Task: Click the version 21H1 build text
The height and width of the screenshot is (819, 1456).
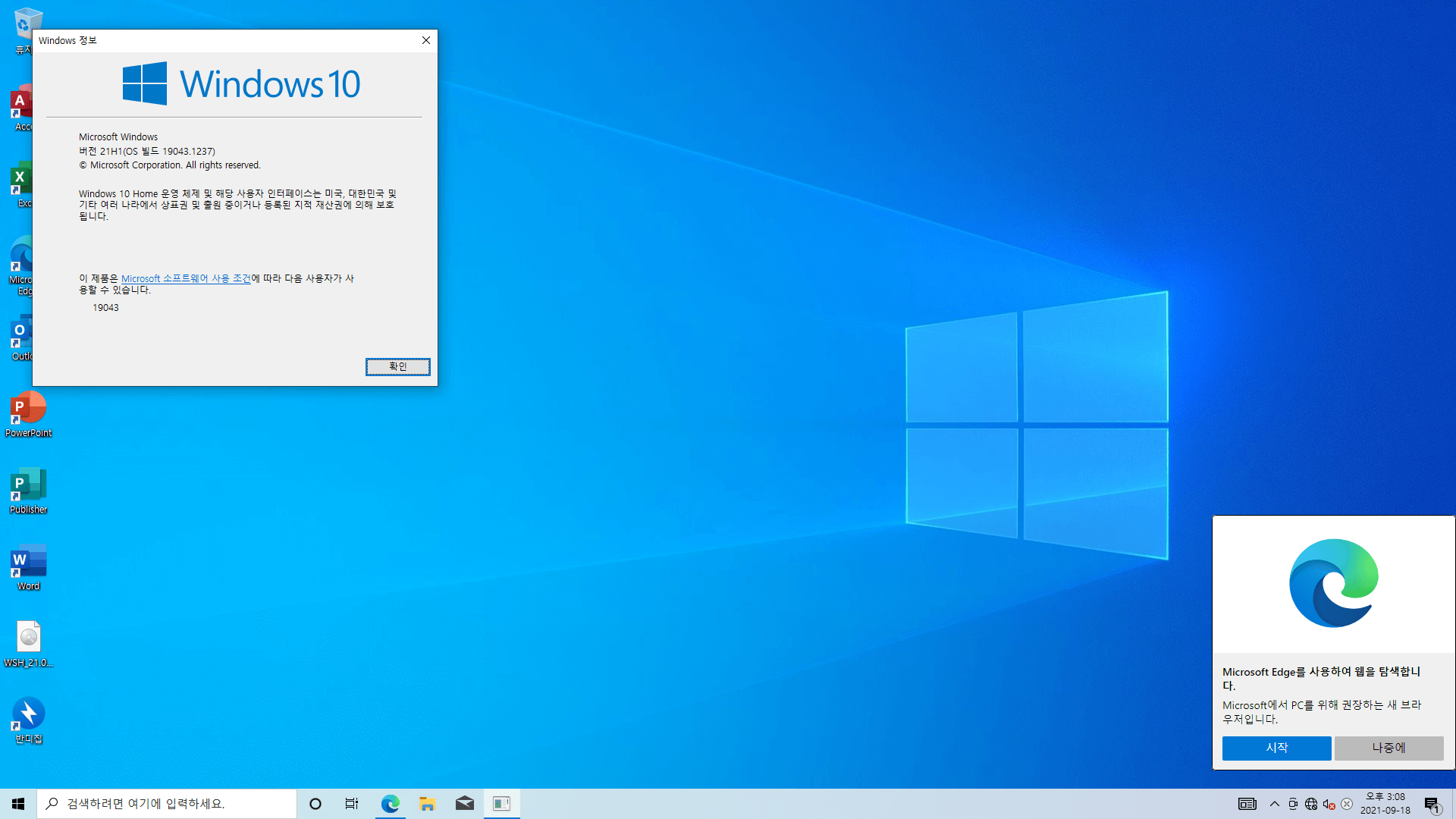Action: coord(147,151)
